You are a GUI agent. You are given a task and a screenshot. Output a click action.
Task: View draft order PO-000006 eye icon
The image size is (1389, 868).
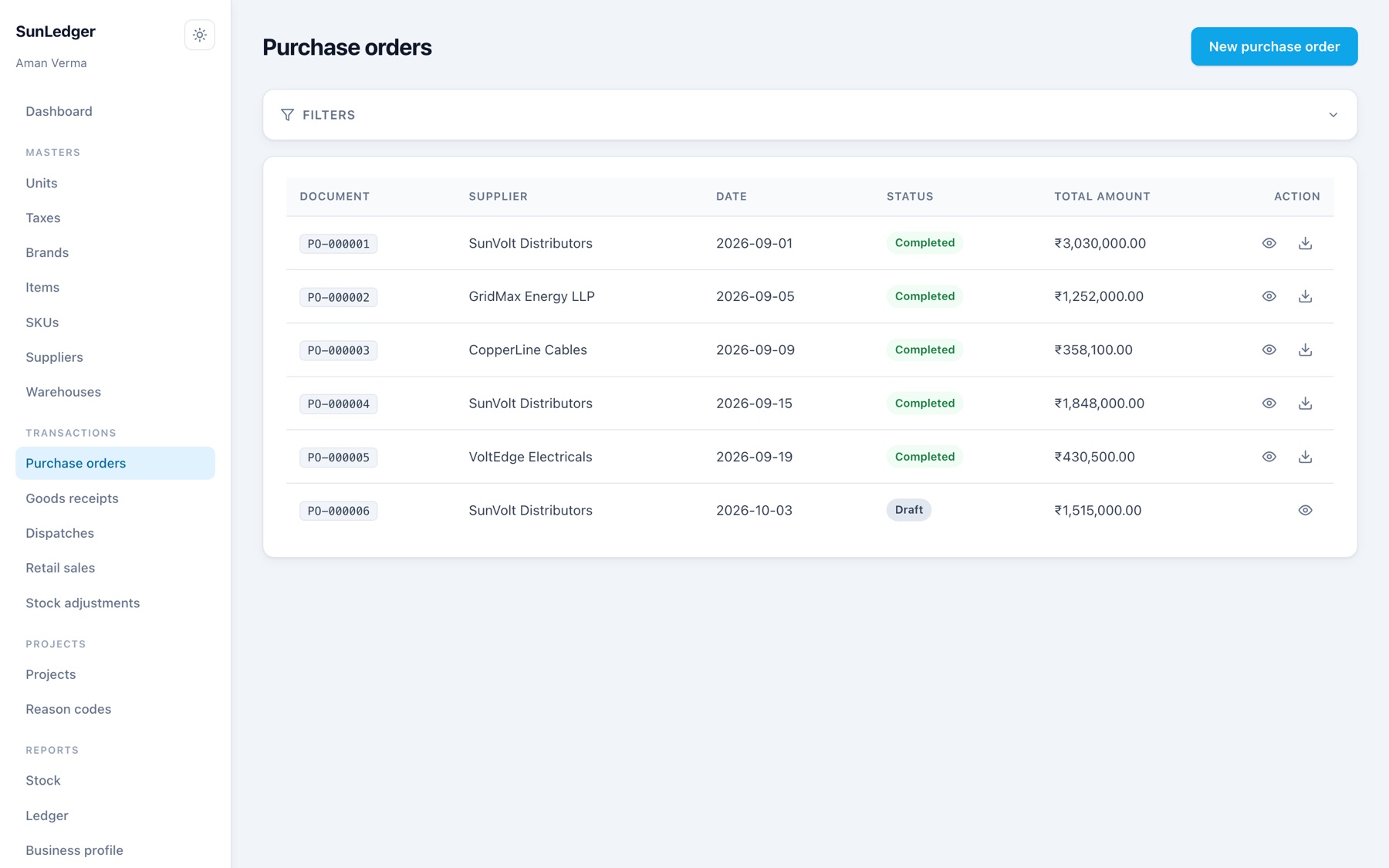[x=1305, y=510]
